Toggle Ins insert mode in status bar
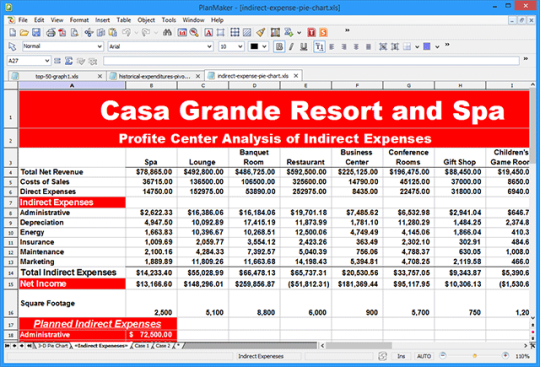 401,356
